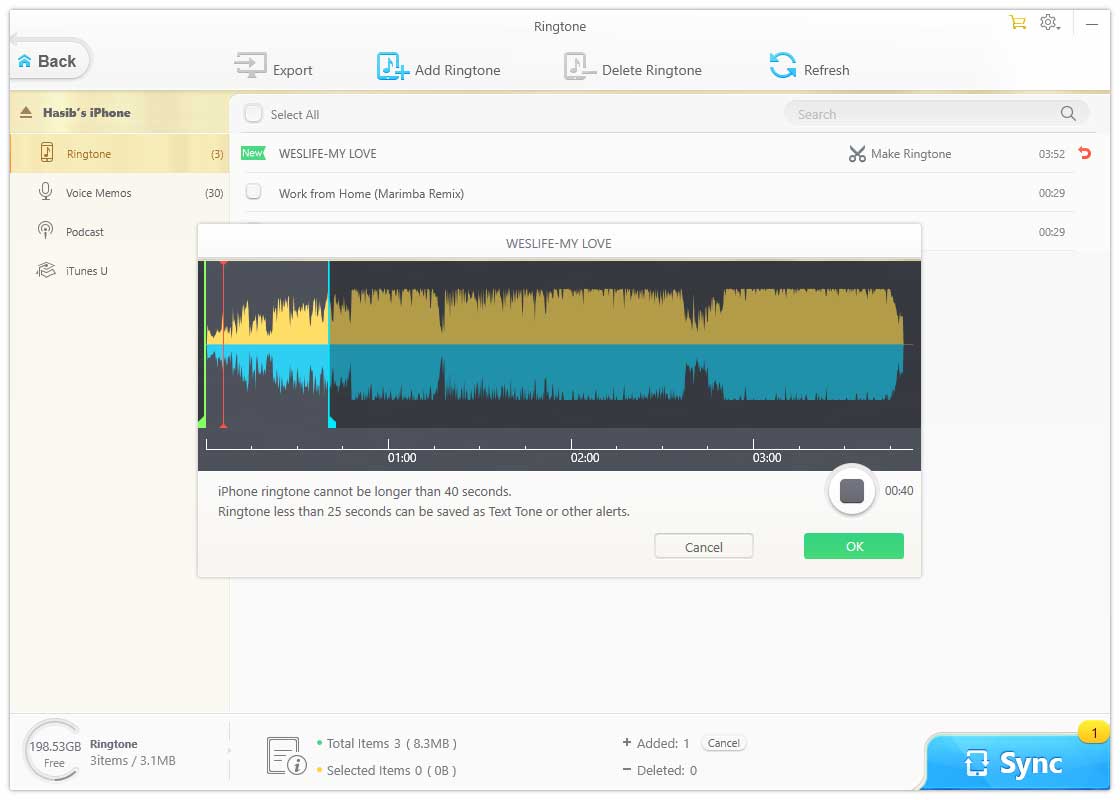
Task: Open the settings gear dropdown
Action: click(1049, 22)
